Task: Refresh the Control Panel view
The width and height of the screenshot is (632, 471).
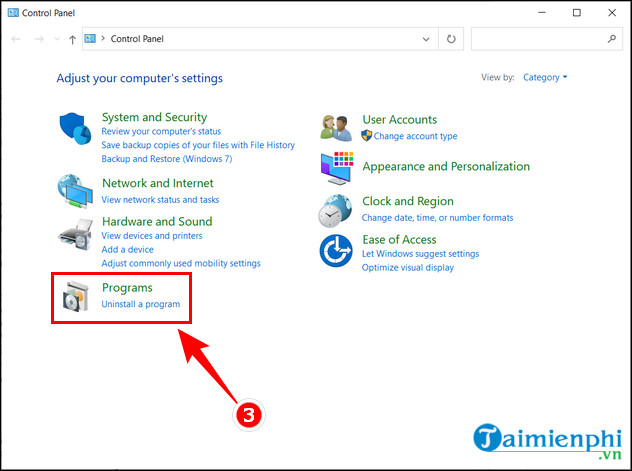Action: (451, 39)
